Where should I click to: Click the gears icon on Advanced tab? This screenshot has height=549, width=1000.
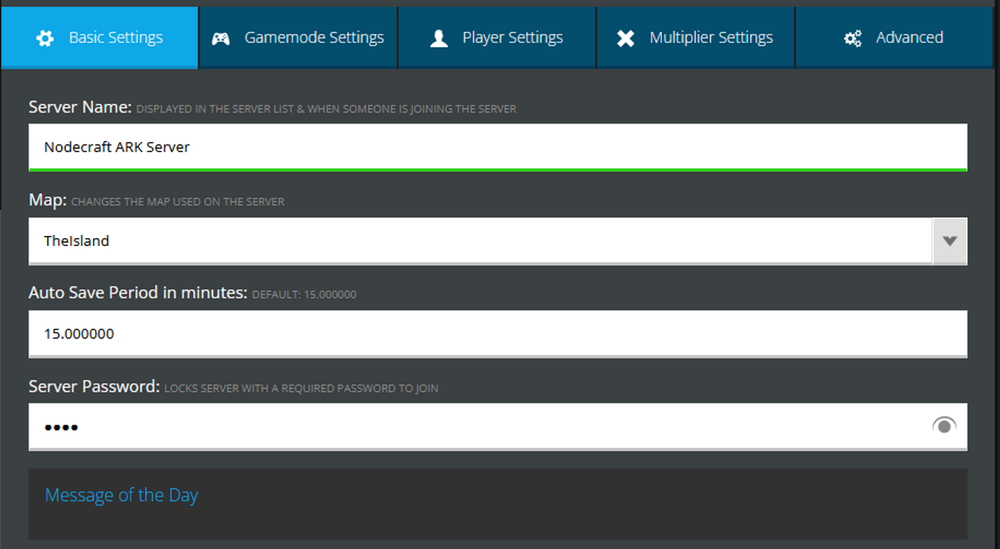click(x=853, y=38)
